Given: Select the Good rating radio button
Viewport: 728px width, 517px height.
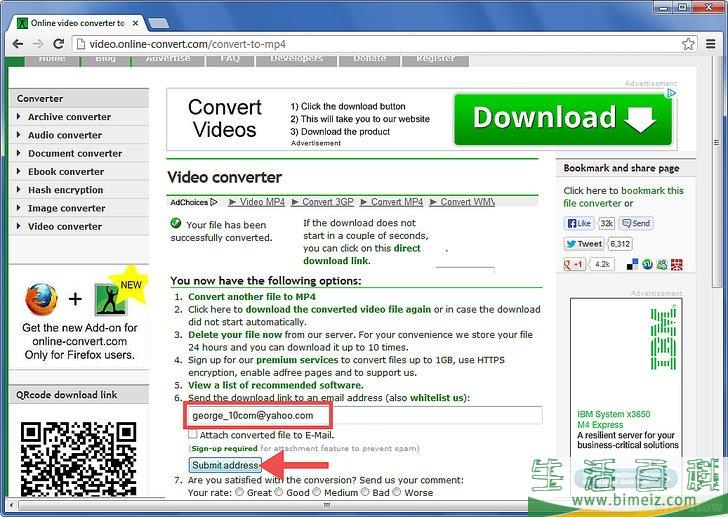Looking at the screenshot, I should (279, 492).
